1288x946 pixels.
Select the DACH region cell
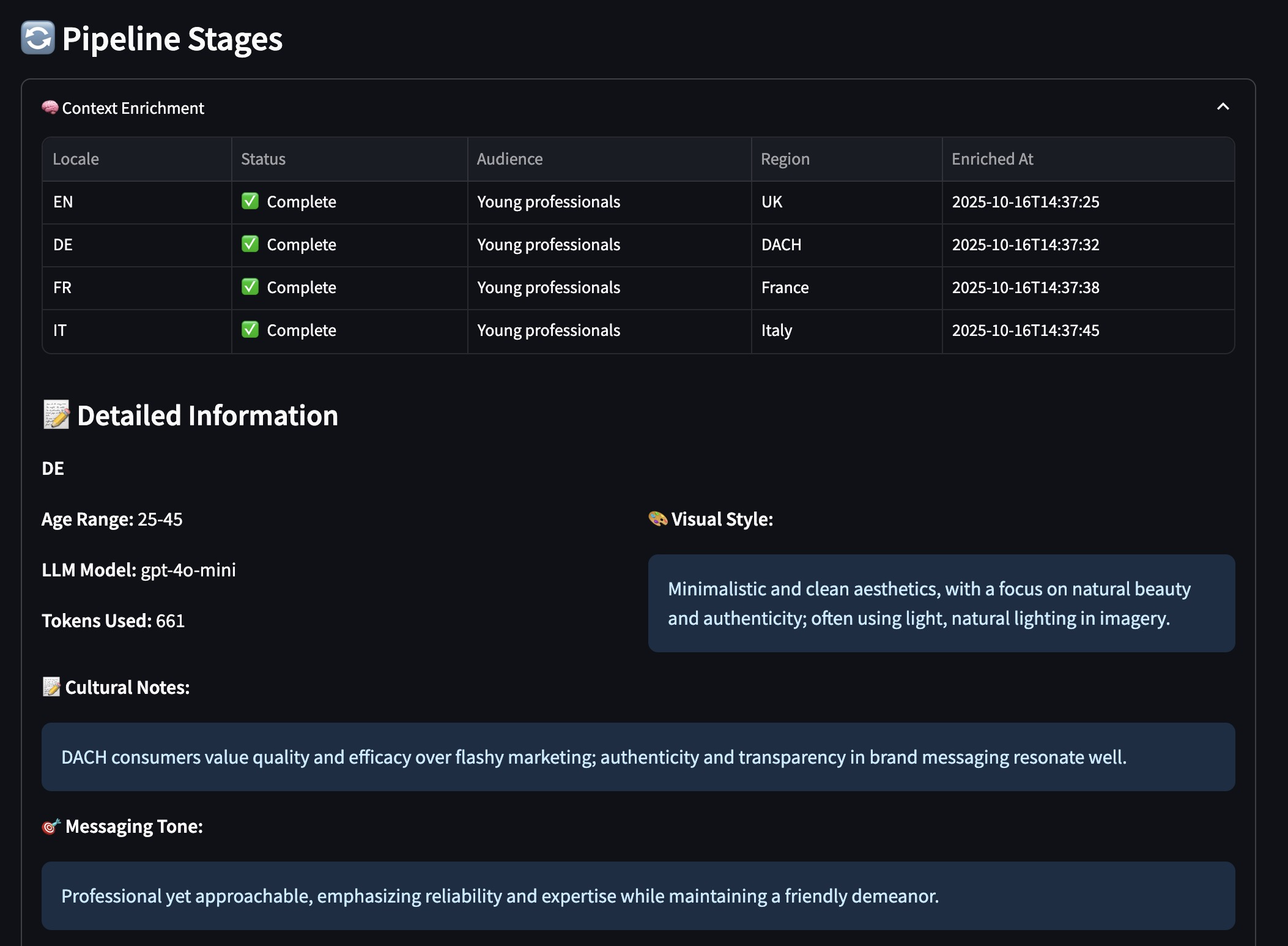[781, 245]
